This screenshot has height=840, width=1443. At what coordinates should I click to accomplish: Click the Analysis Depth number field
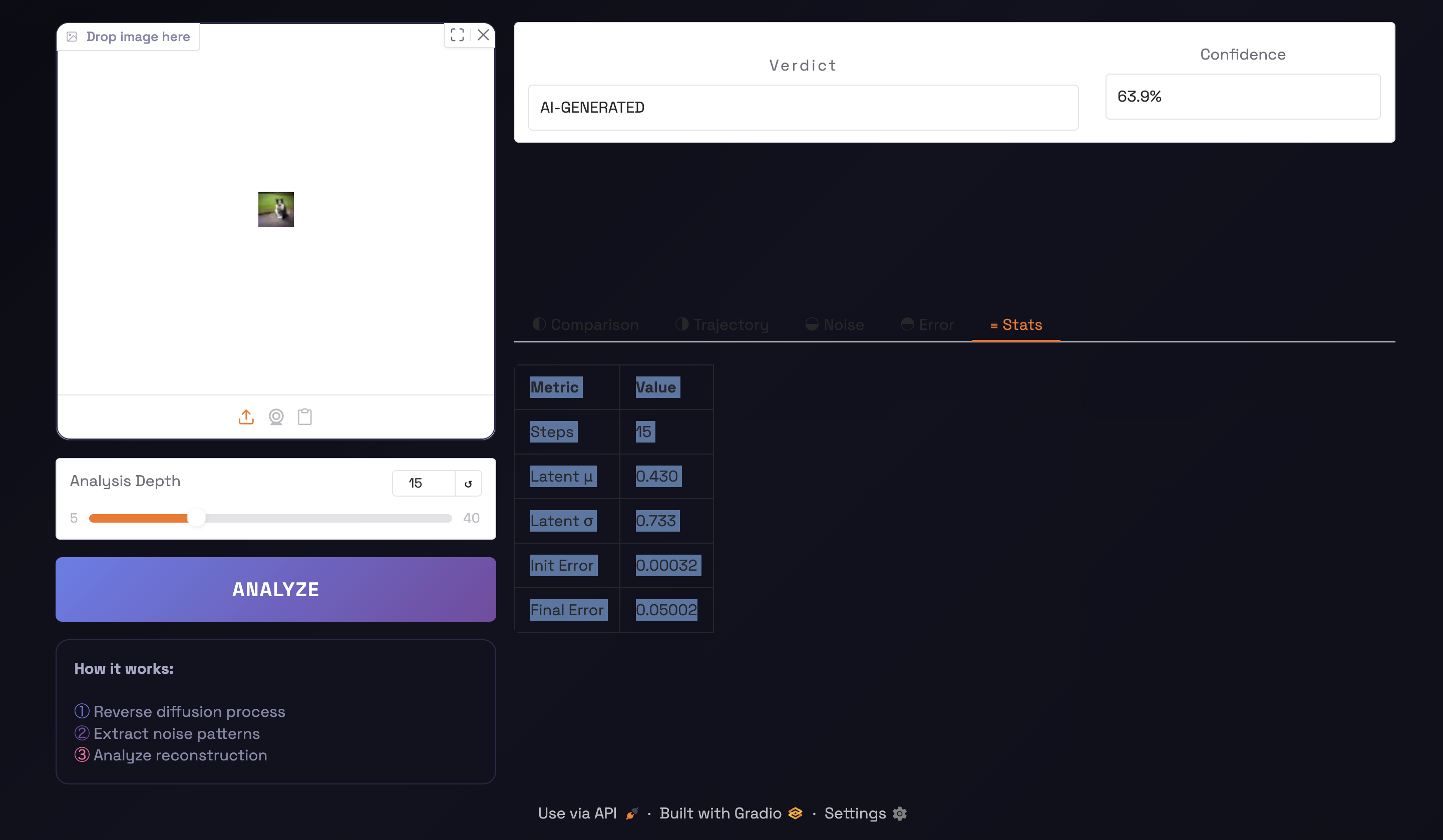tap(423, 483)
